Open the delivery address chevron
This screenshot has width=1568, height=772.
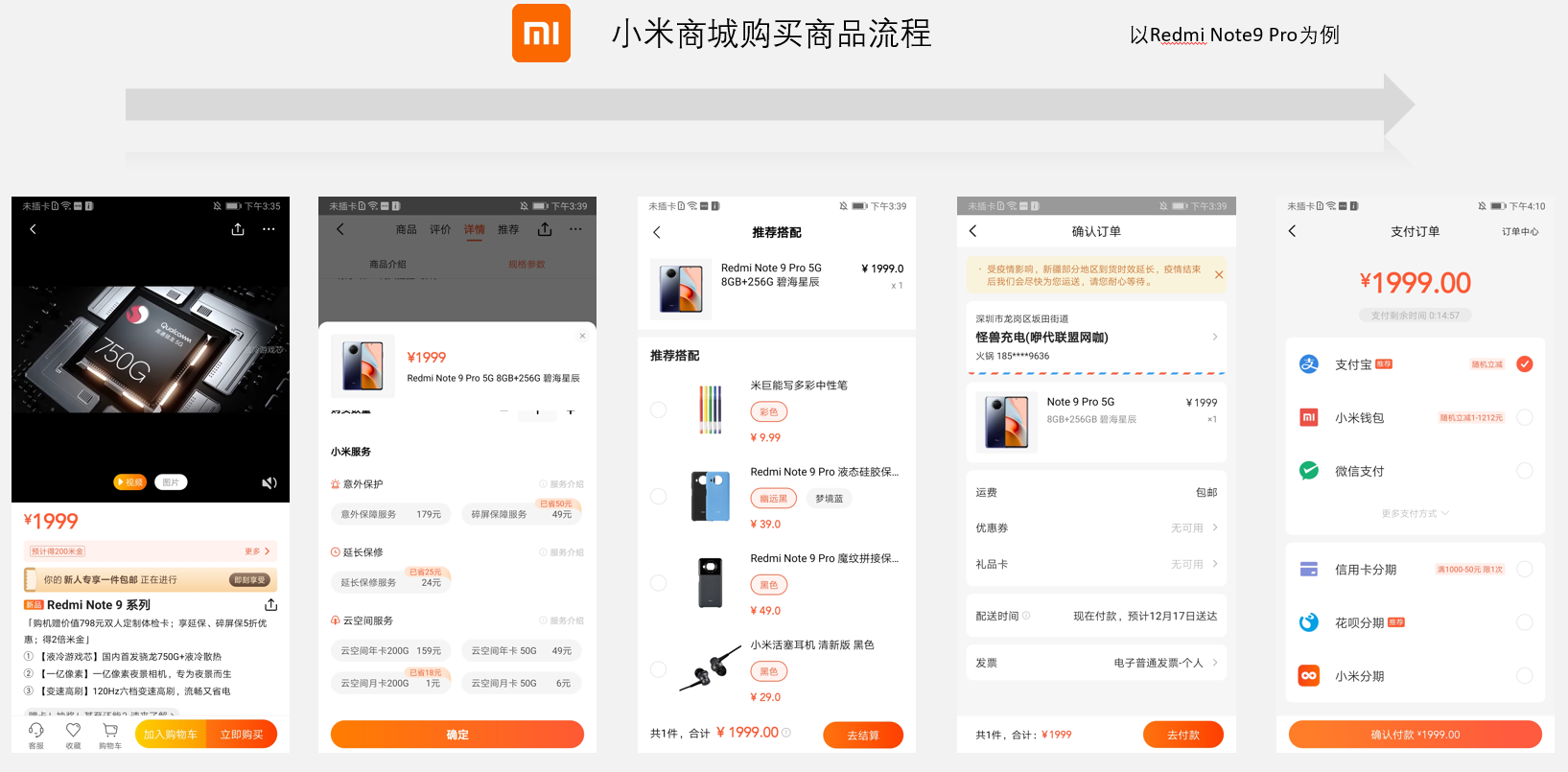[x=1215, y=337]
